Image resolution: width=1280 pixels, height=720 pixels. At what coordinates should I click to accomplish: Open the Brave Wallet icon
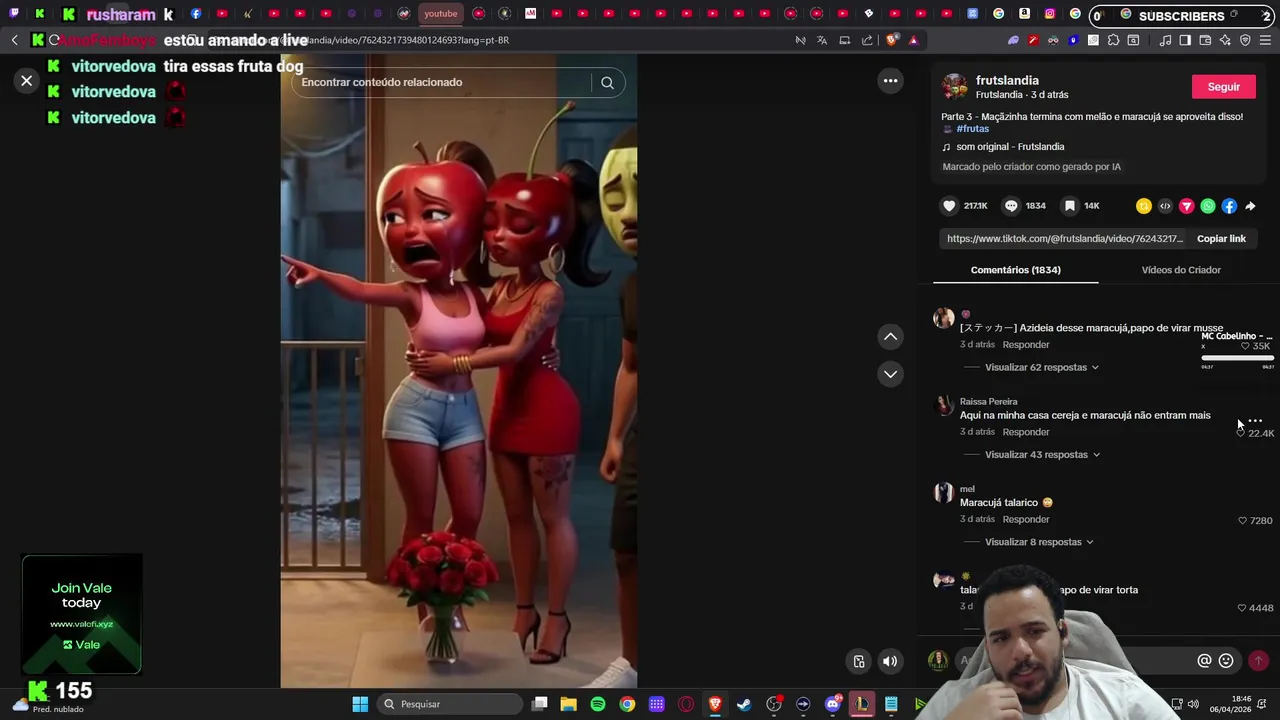tap(1205, 40)
